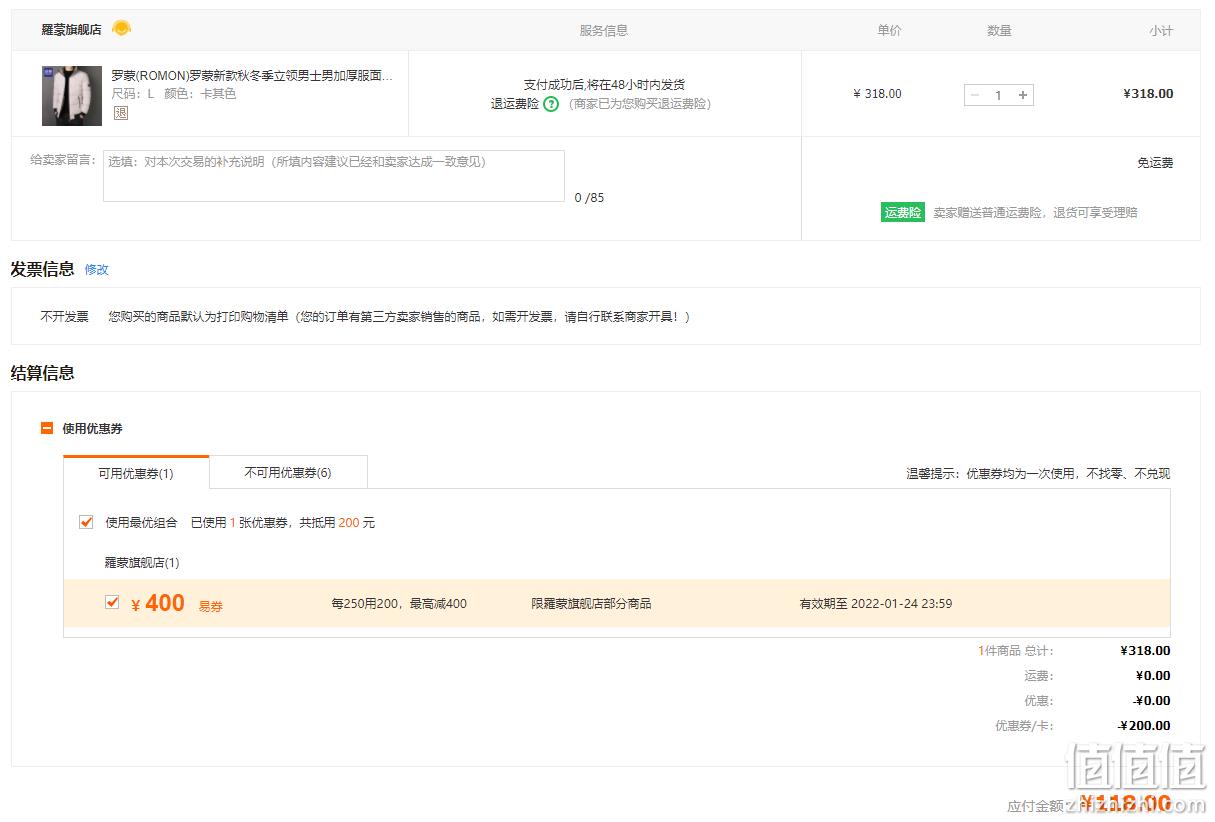
Task: Click the green question mark beside 退运费险
Action: coord(551,103)
